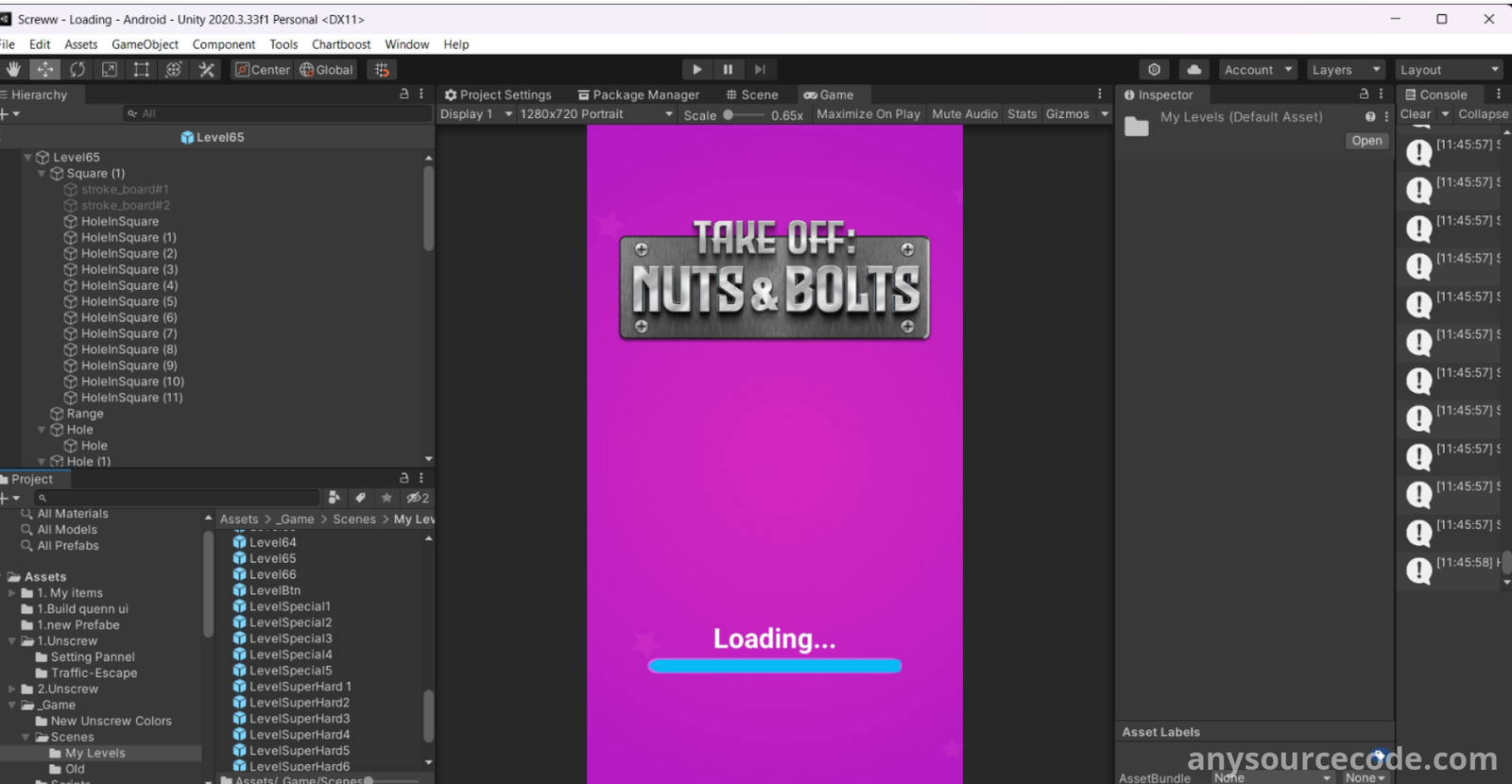Open the Display 1 dropdown

coord(476,113)
